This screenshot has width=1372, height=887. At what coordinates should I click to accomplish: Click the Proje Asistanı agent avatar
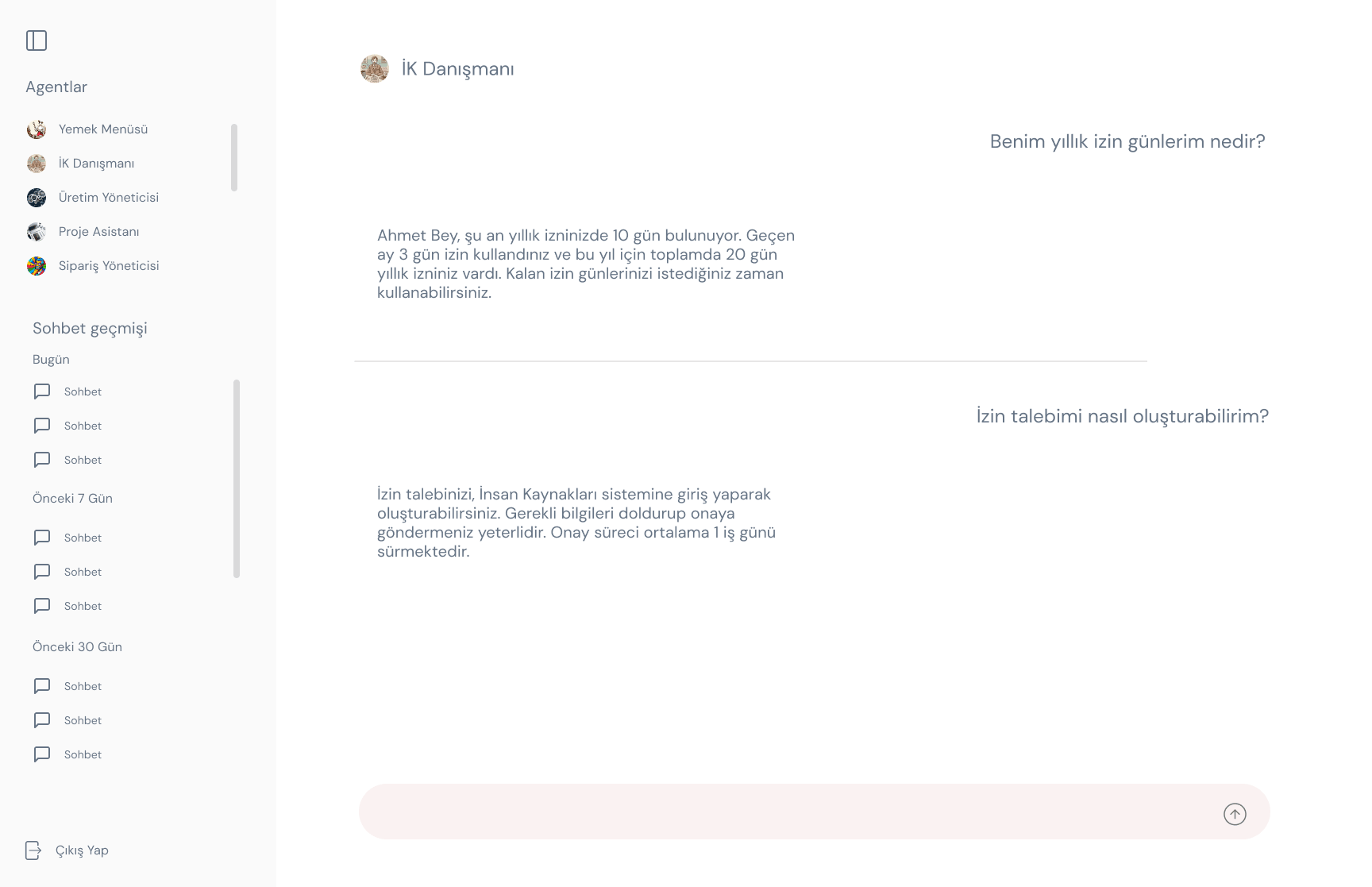pyautogui.click(x=37, y=232)
